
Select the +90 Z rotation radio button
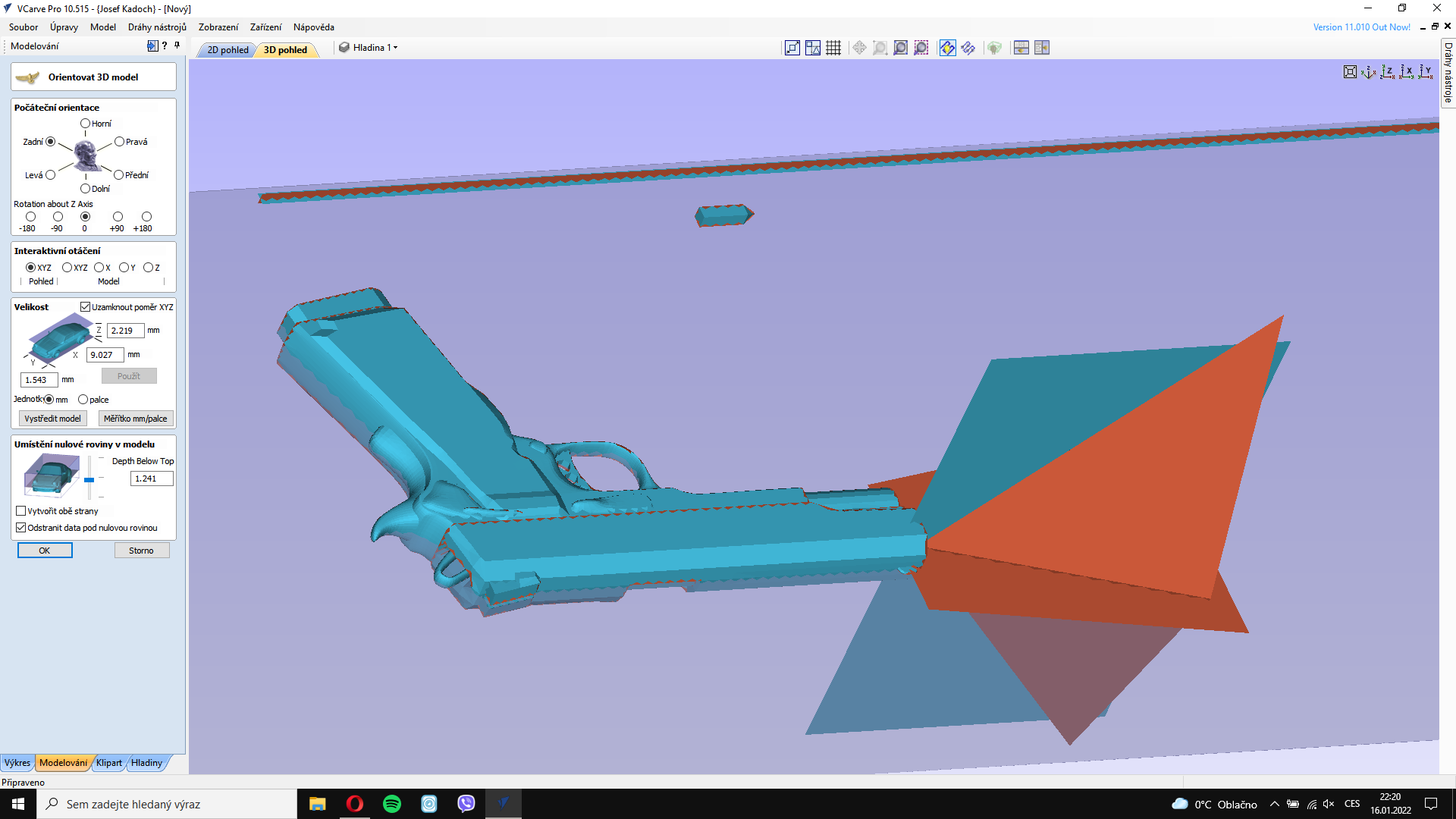[118, 217]
